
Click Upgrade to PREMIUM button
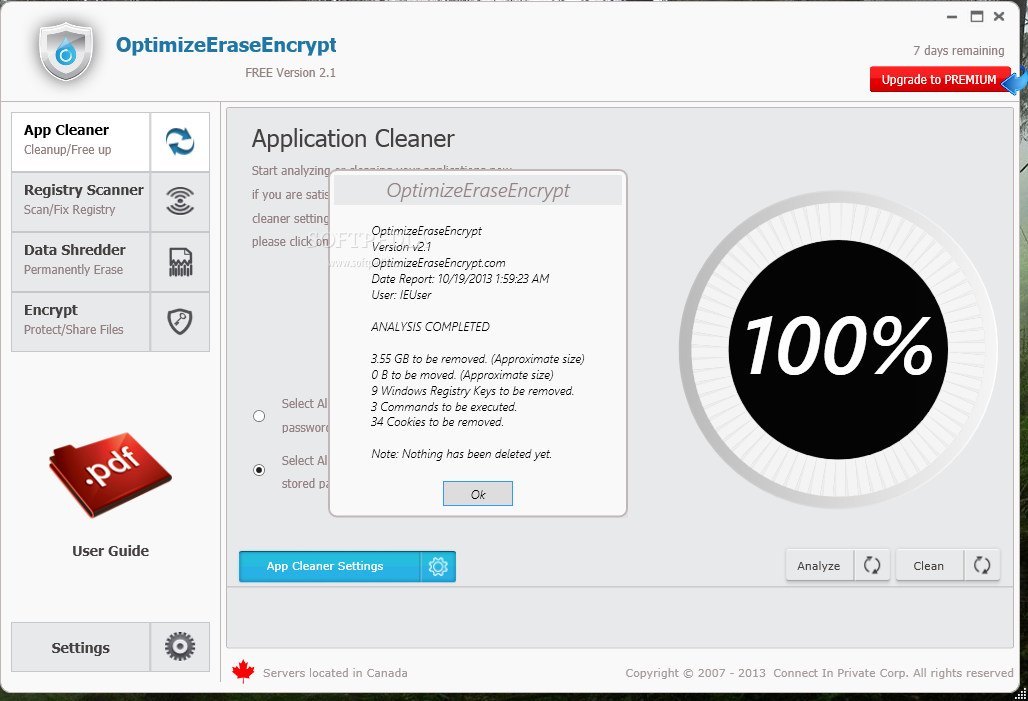coord(939,79)
